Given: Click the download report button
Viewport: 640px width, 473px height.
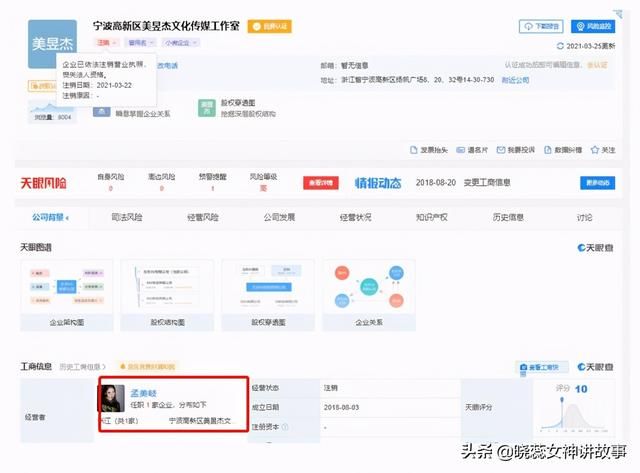Looking at the screenshot, I should coord(541,26).
